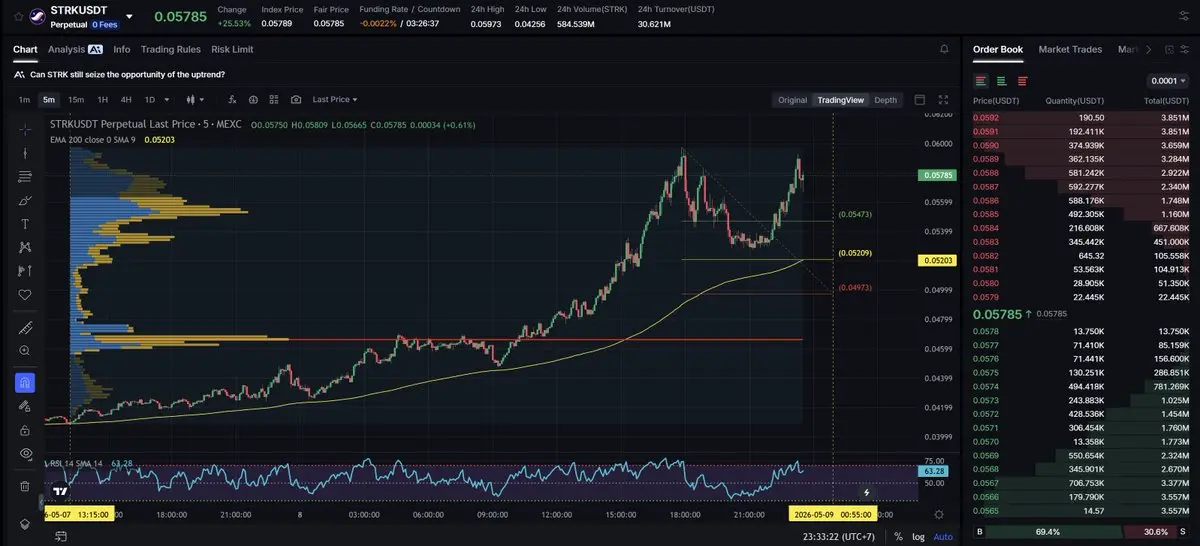1200x546 pixels.
Task: Open the Last Price dropdown
Action: [335, 100]
